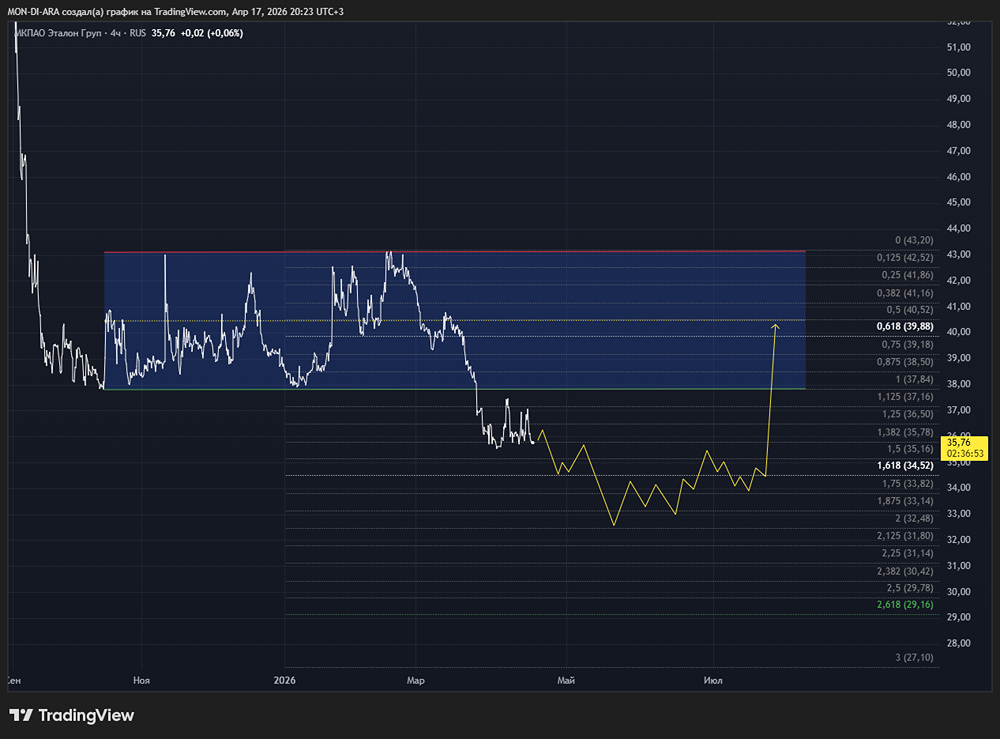Click price axis value 38,00
Image resolution: width=1000 pixels, height=739 pixels.
tap(959, 384)
